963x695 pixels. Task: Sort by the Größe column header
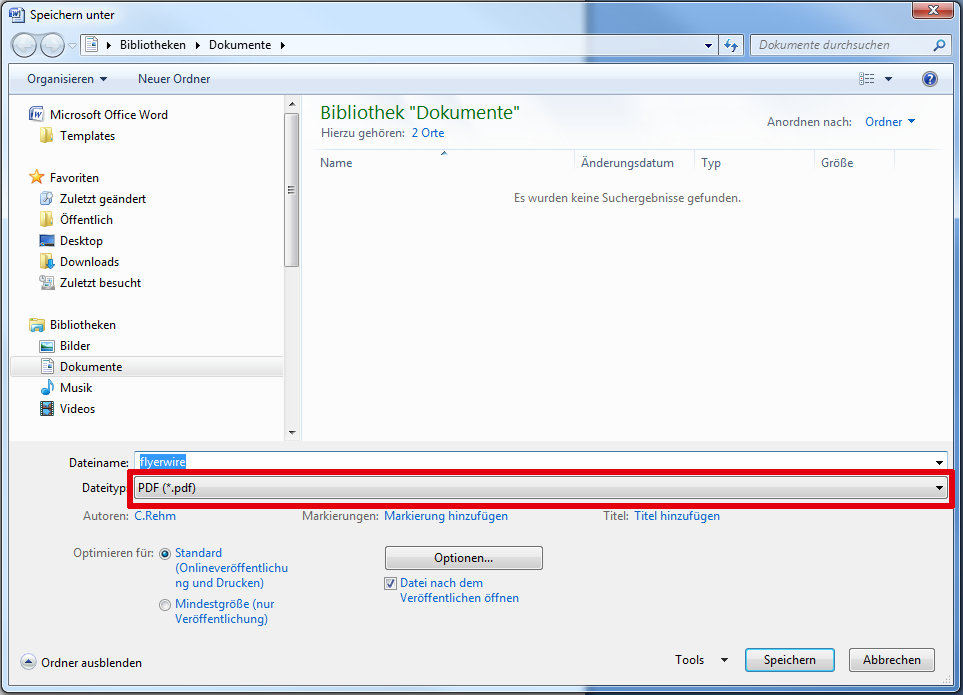(x=837, y=163)
